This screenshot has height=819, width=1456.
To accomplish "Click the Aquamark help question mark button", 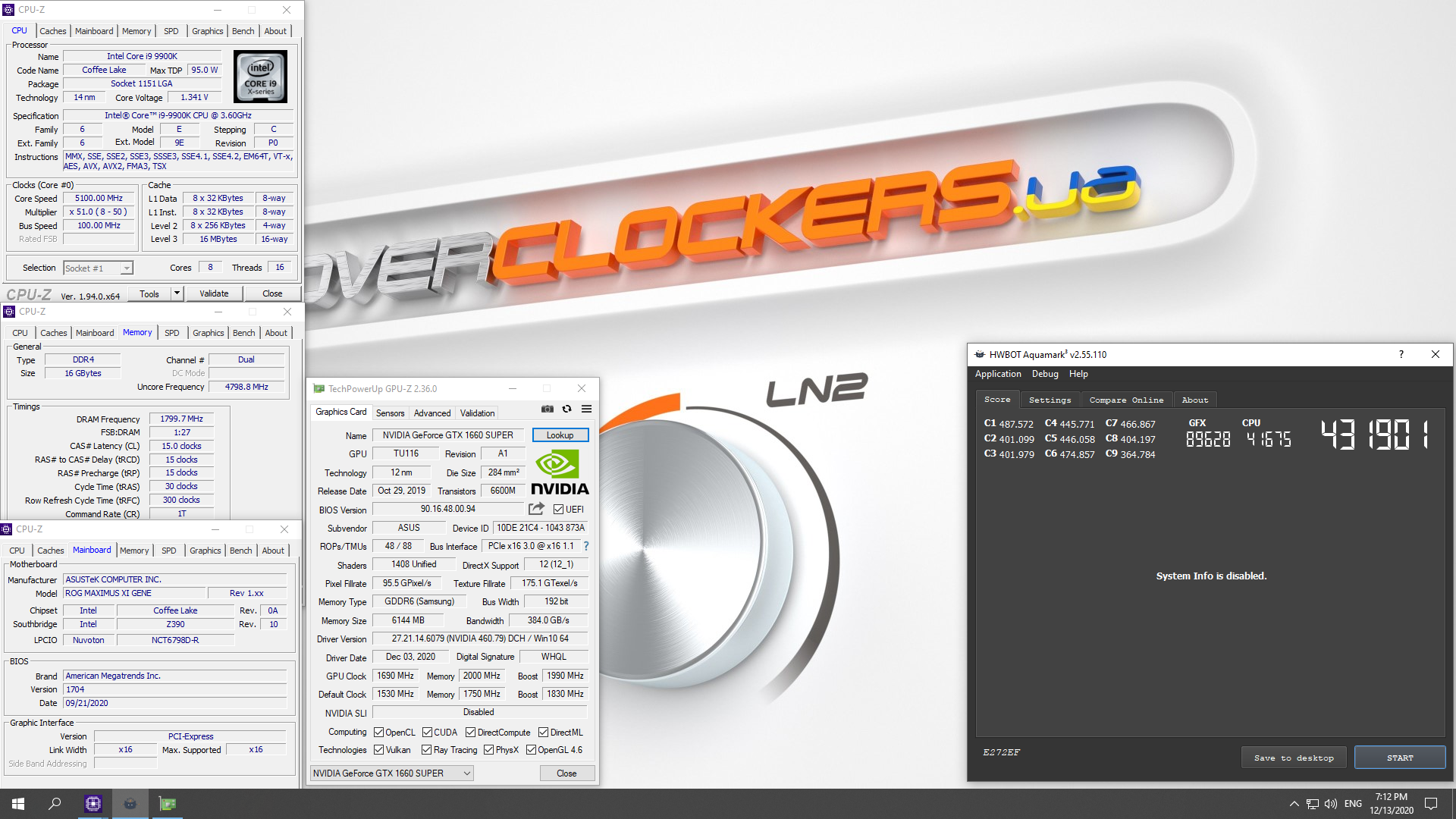I will click(x=1401, y=354).
